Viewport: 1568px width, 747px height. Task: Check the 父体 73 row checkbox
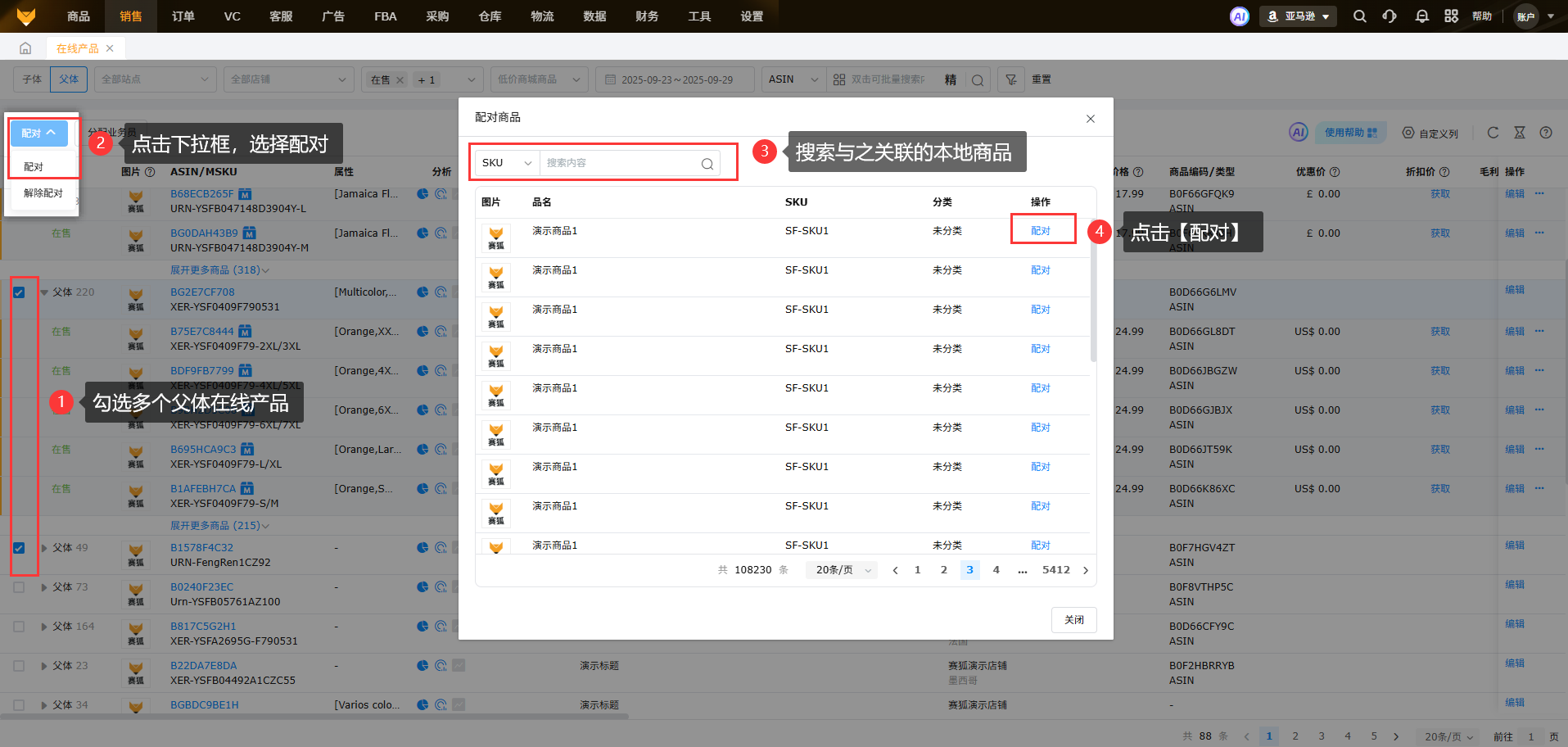click(19, 587)
